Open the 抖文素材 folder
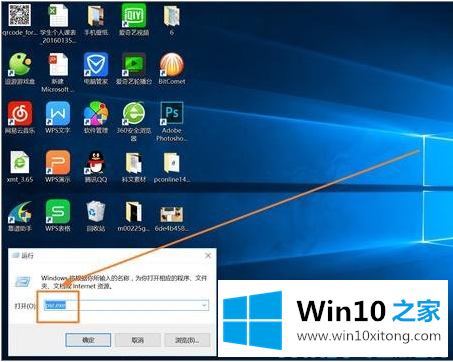This screenshot has height=362, width=453. point(134,166)
